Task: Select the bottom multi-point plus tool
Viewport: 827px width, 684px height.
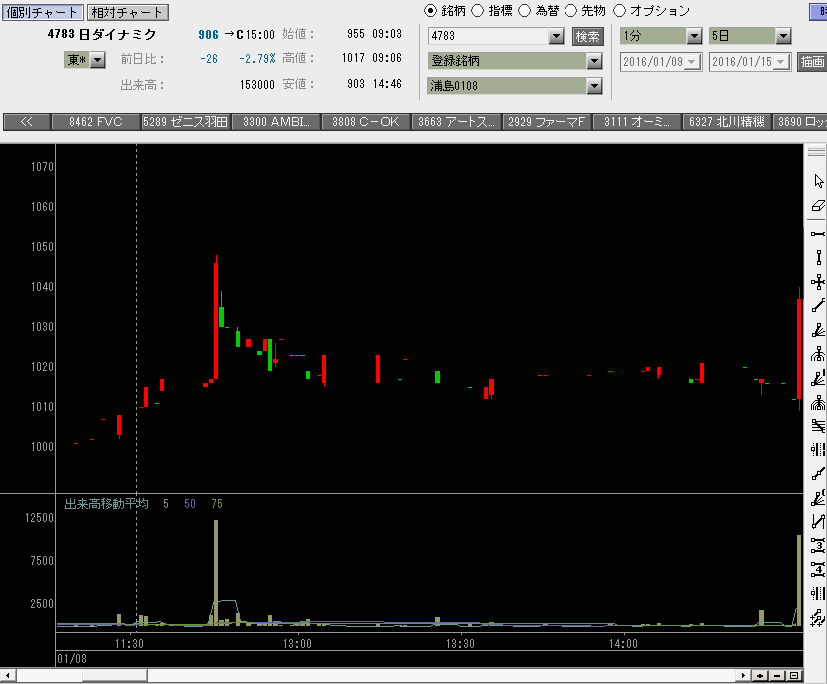Action: pyautogui.click(x=818, y=617)
